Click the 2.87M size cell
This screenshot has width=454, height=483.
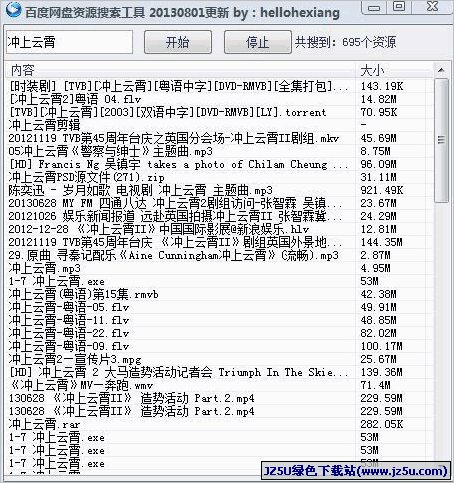[375, 255]
